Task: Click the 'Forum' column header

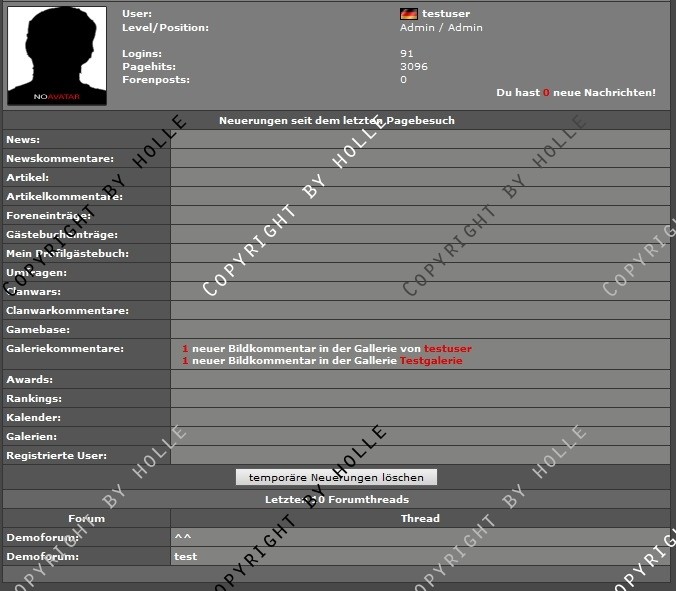Action: coord(86,518)
